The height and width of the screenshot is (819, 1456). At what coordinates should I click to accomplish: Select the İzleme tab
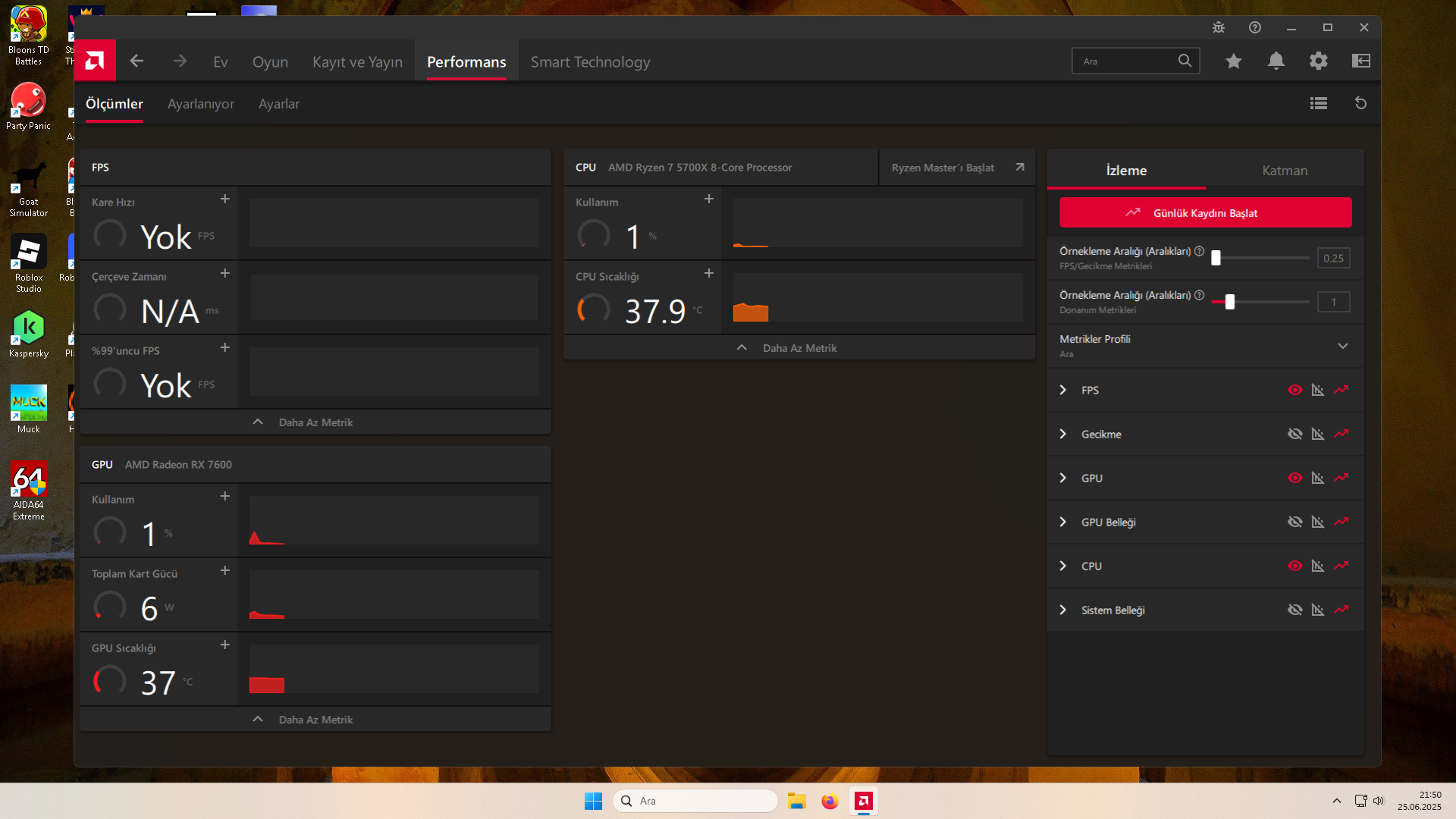point(1126,171)
